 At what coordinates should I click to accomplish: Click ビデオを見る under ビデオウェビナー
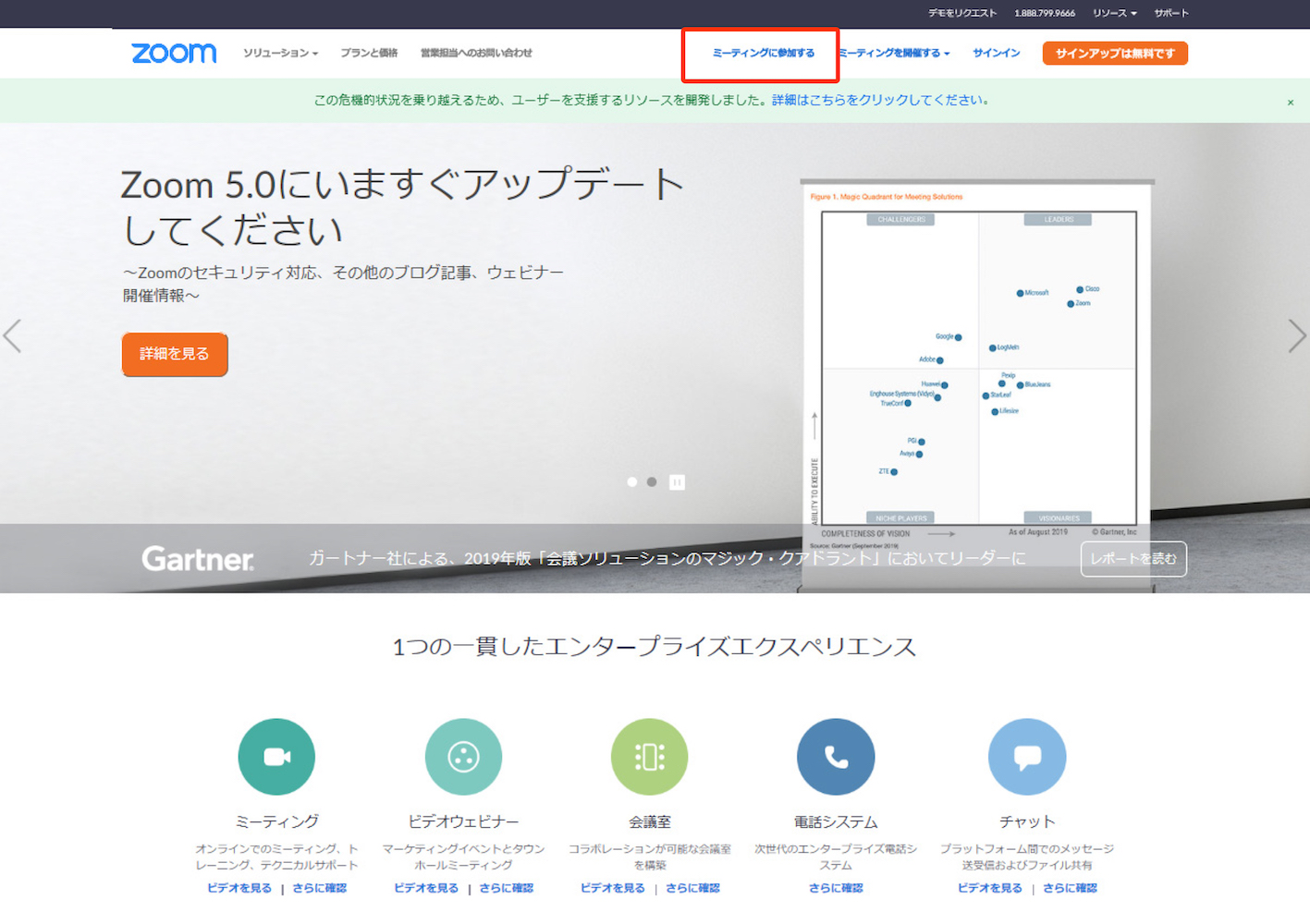point(426,888)
